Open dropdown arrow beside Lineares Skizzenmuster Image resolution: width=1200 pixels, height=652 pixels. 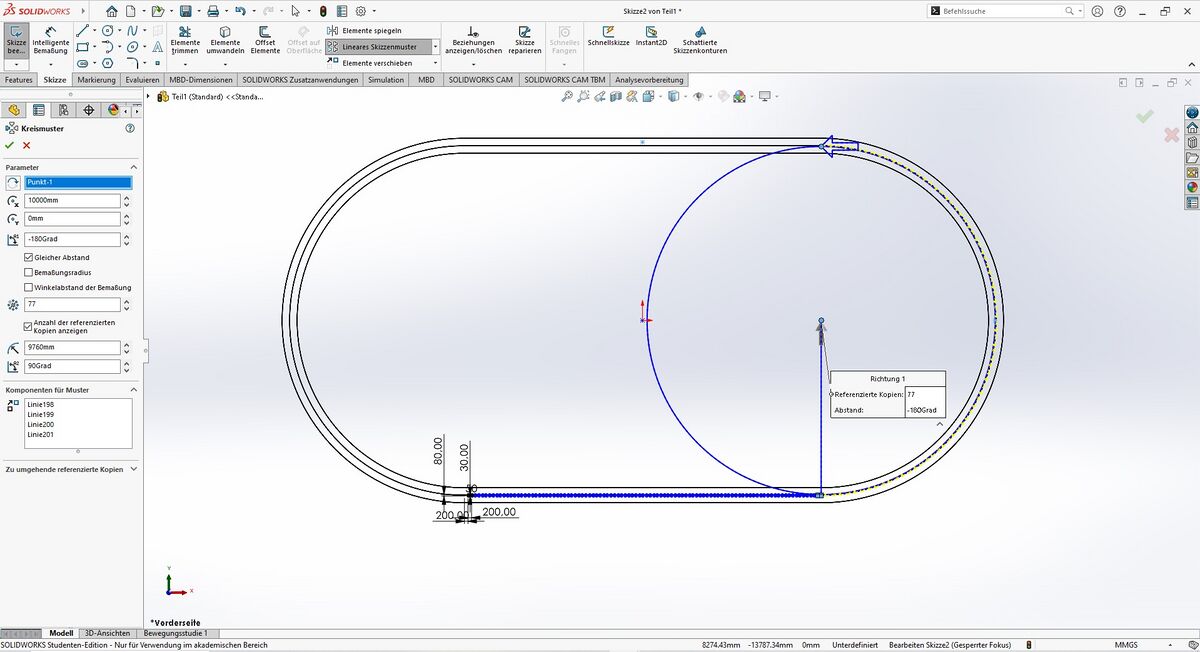(x=436, y=47)
